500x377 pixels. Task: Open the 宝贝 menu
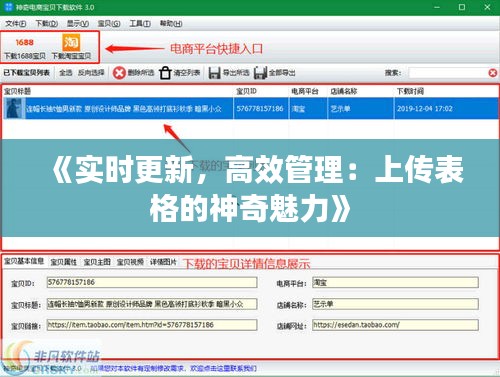[x=109, y=24]
